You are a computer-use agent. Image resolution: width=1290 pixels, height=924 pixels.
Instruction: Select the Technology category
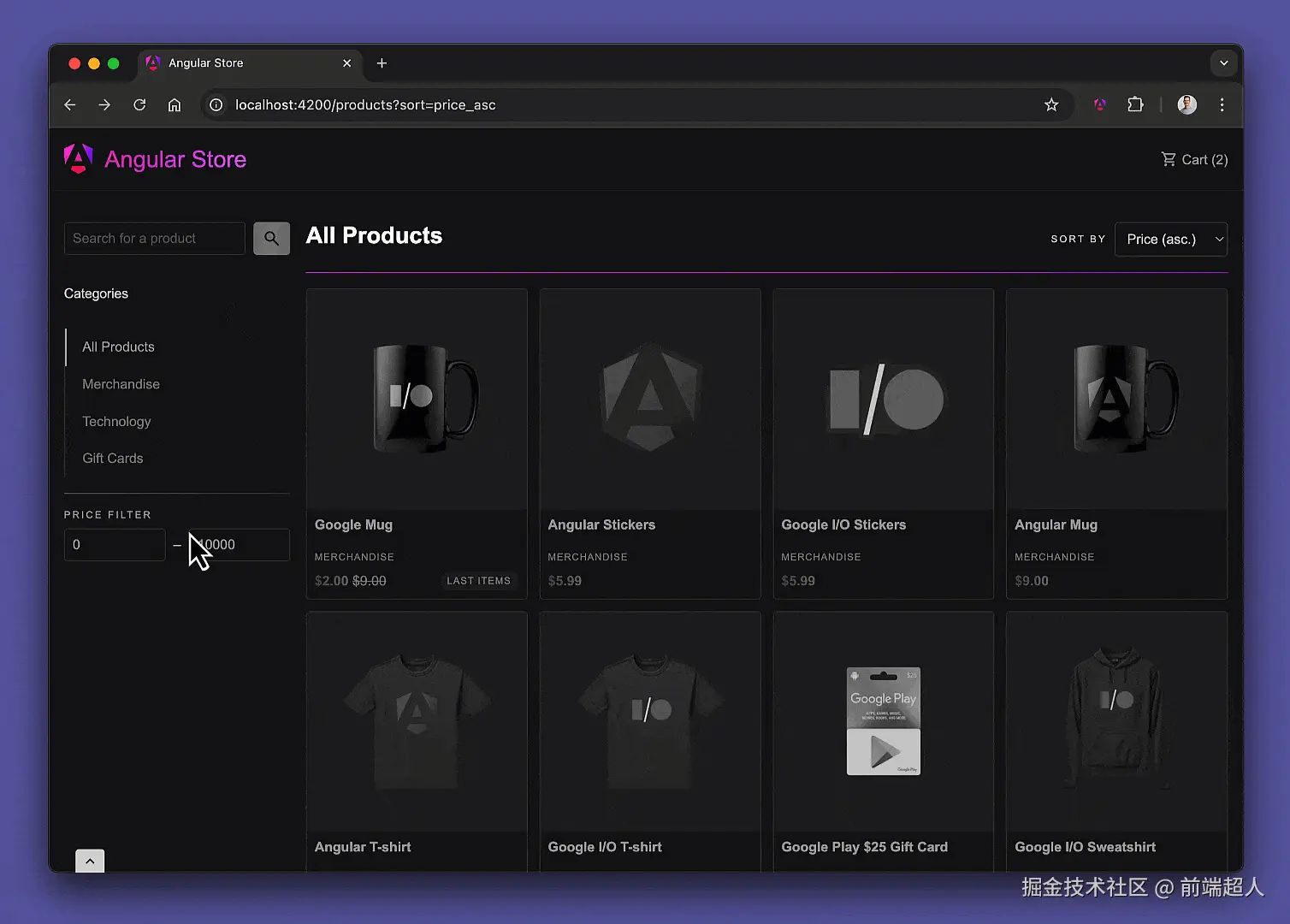[116, 422]
